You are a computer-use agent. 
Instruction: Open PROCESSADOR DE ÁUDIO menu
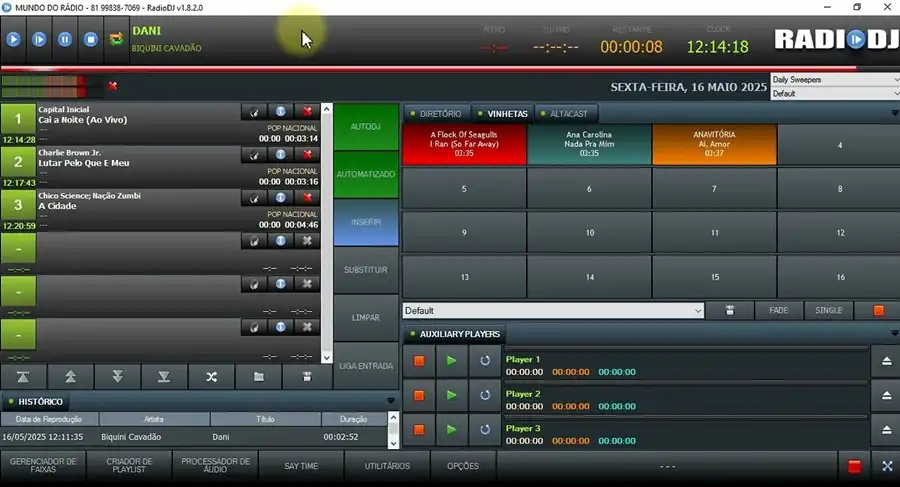pos(215,466)
